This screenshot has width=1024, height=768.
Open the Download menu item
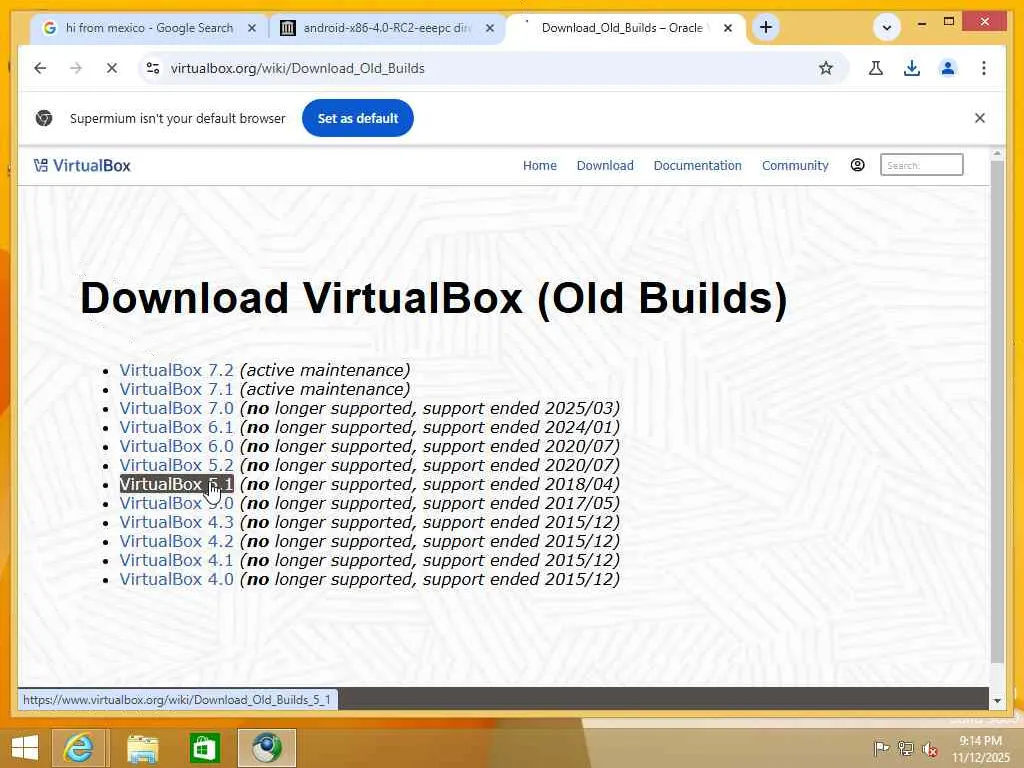point(605,166)
